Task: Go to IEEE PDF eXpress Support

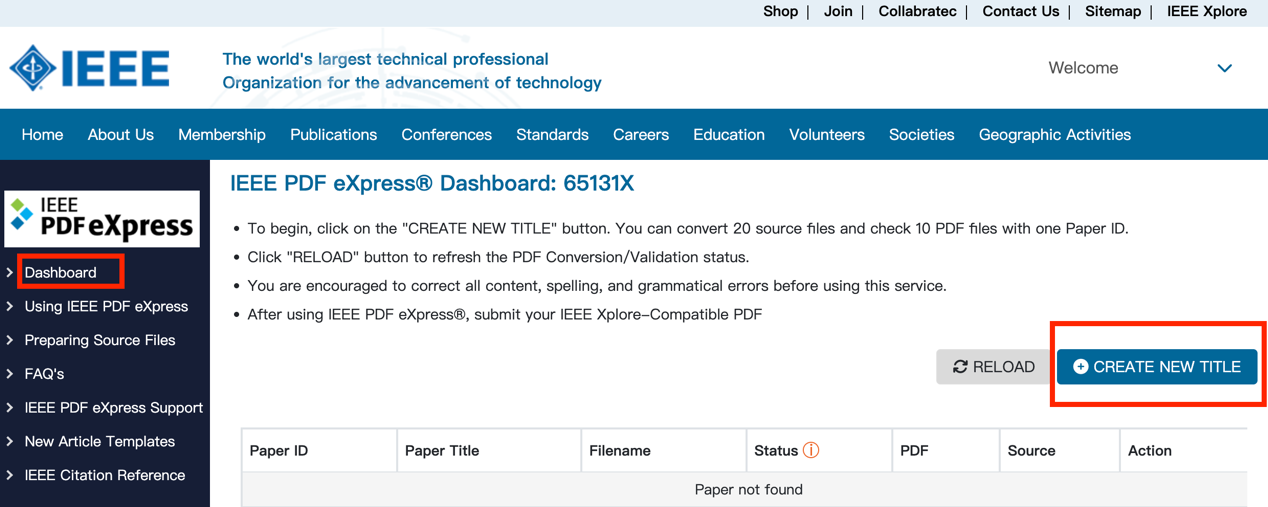Action: tap(113, 408)
